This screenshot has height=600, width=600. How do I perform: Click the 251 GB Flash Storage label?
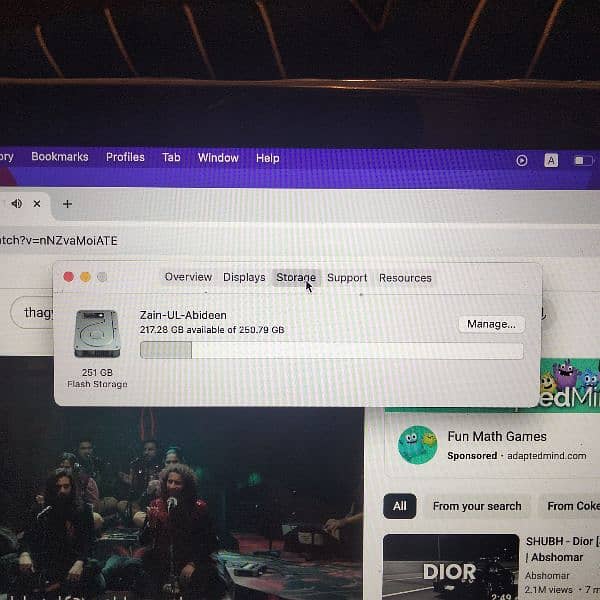pyautogui.click(x=97, y=378)
